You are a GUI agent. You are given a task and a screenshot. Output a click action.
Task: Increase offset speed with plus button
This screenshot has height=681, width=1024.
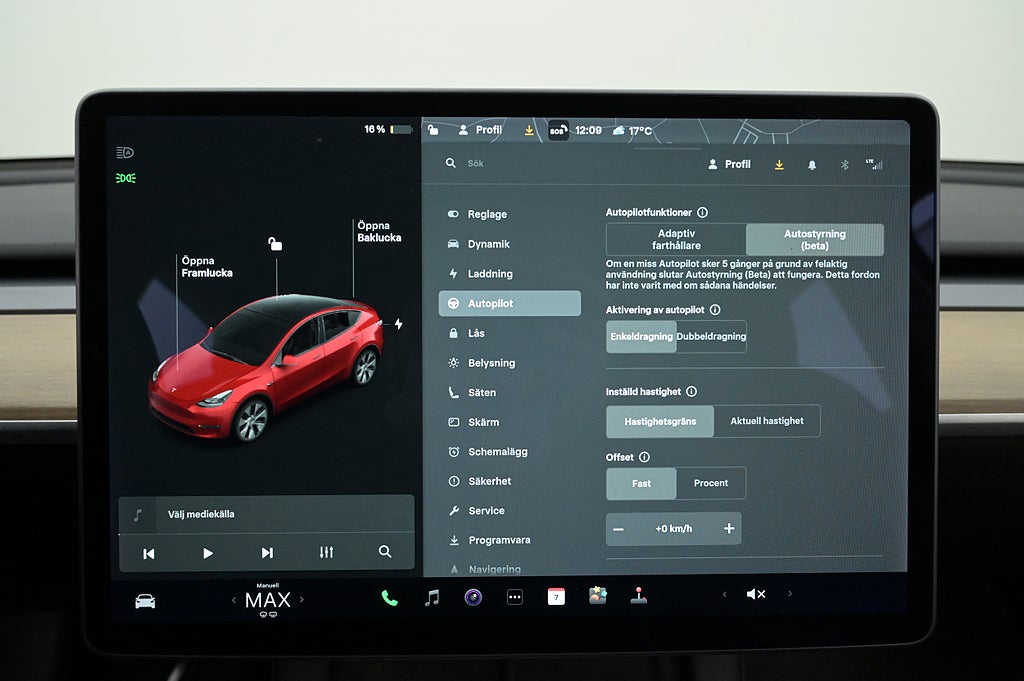tap(728, 528)
